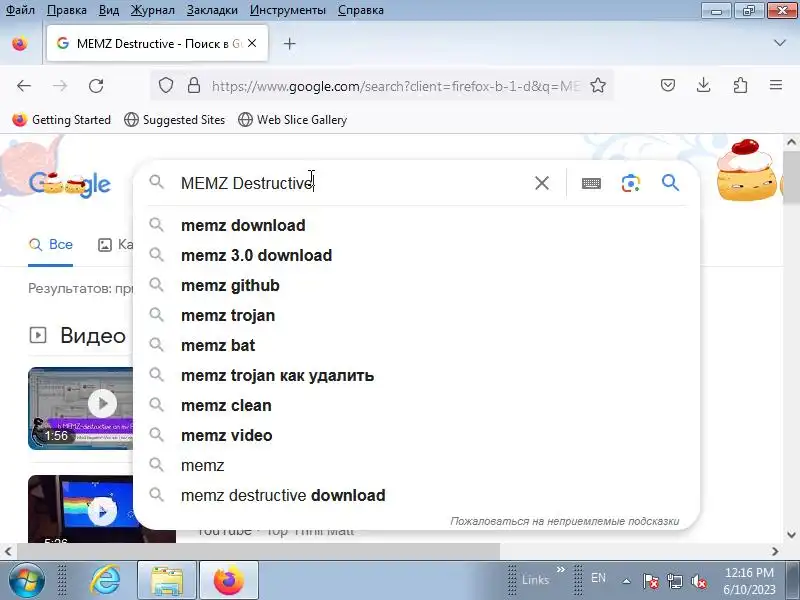Click the Action Center flag icon

pos(651,581)
